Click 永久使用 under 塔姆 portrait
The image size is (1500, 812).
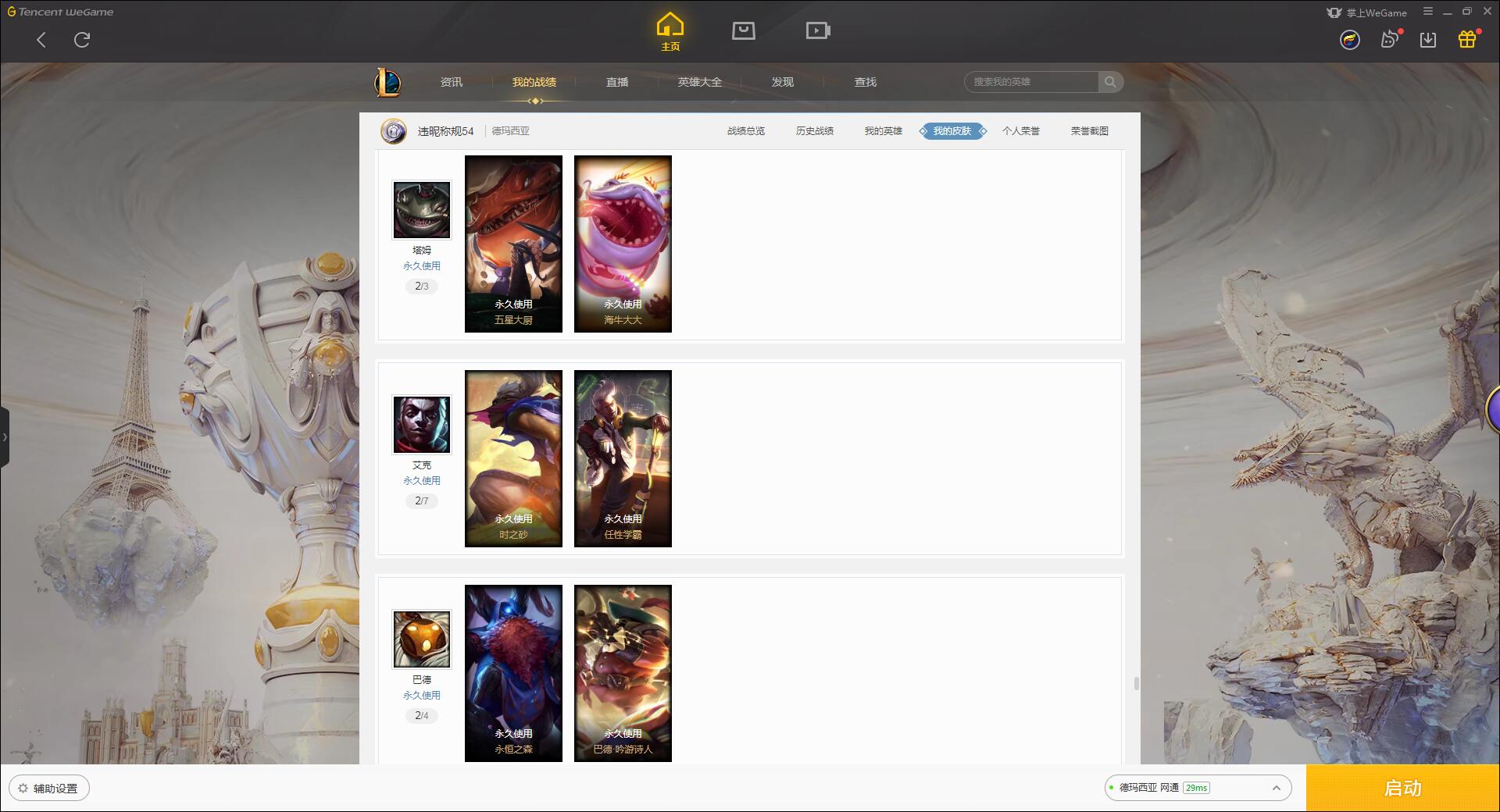422,266
